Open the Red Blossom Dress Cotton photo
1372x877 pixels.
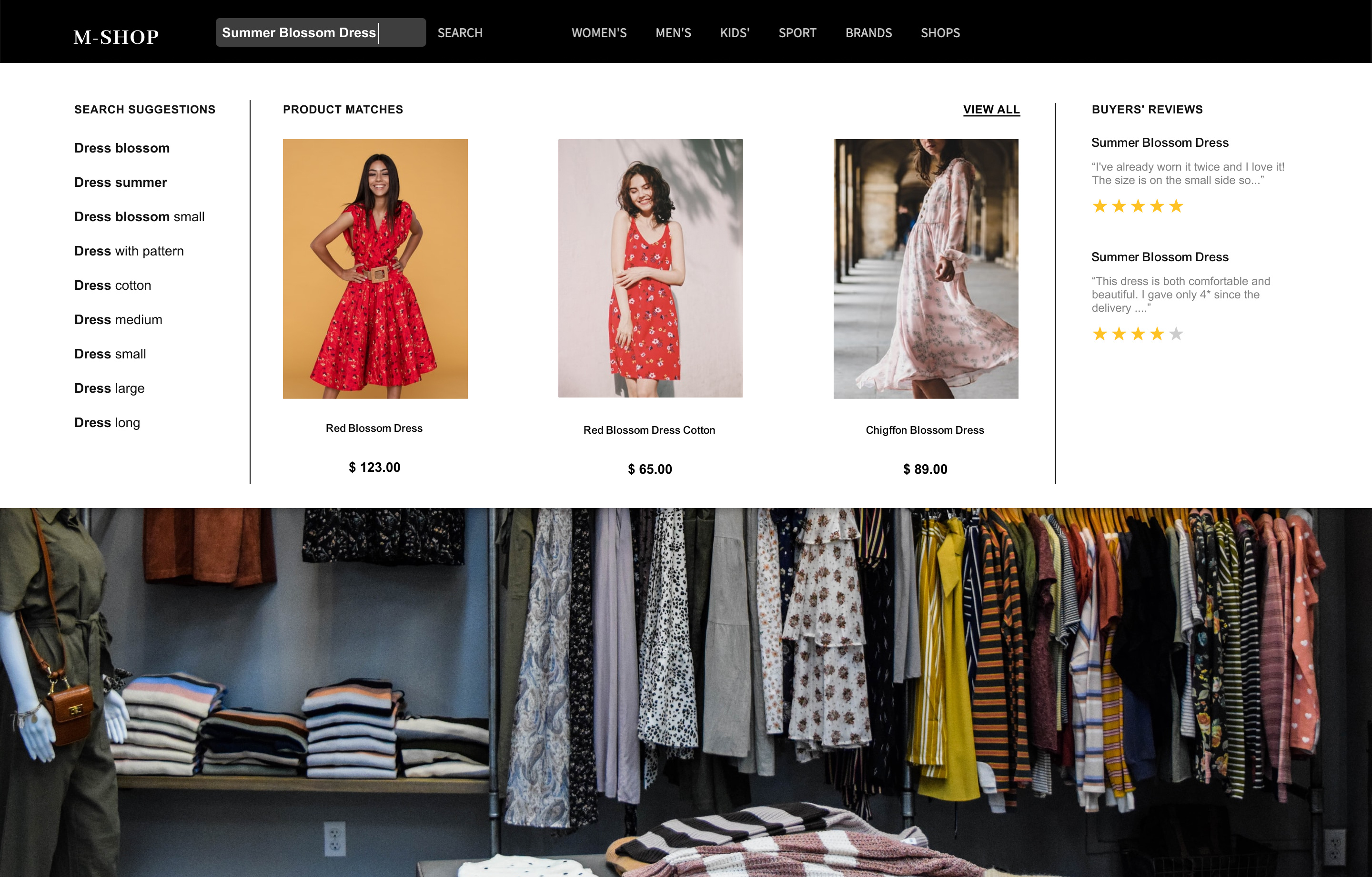(650, 268)
